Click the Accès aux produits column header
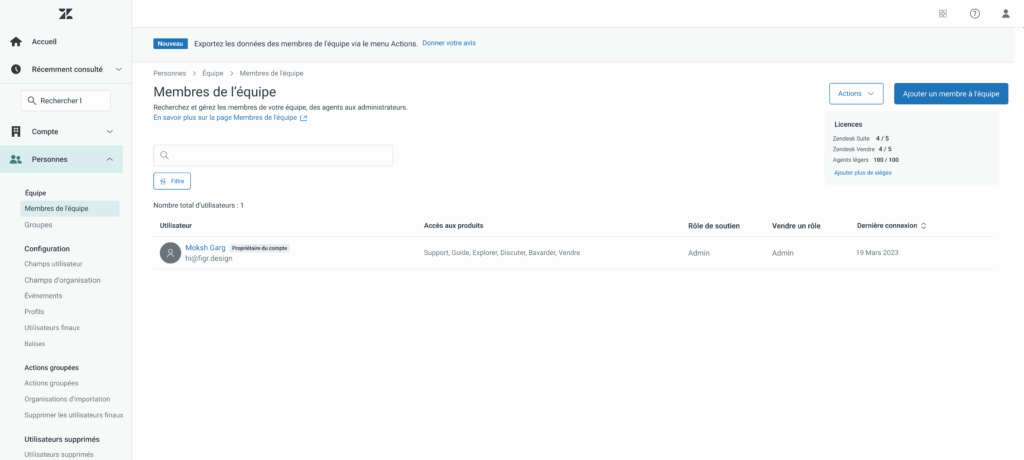 [453, 225]
